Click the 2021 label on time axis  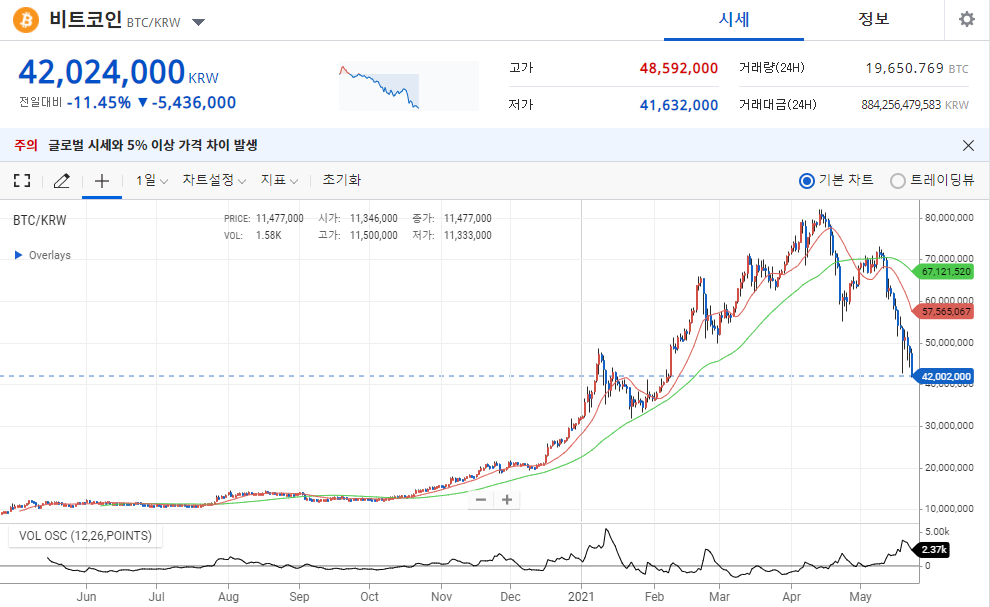(x=581, y=597)
